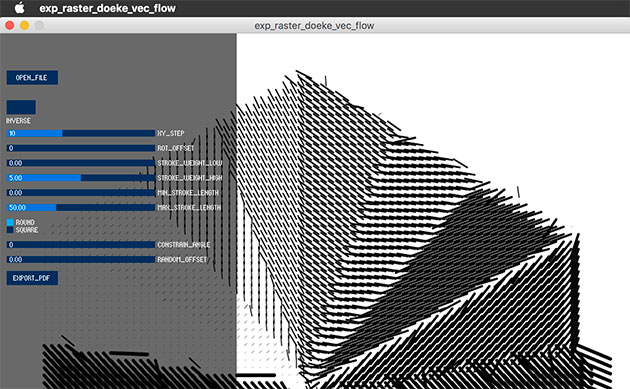Open the Apple menu
Viewport: 630px width, 389px height.
19,8
